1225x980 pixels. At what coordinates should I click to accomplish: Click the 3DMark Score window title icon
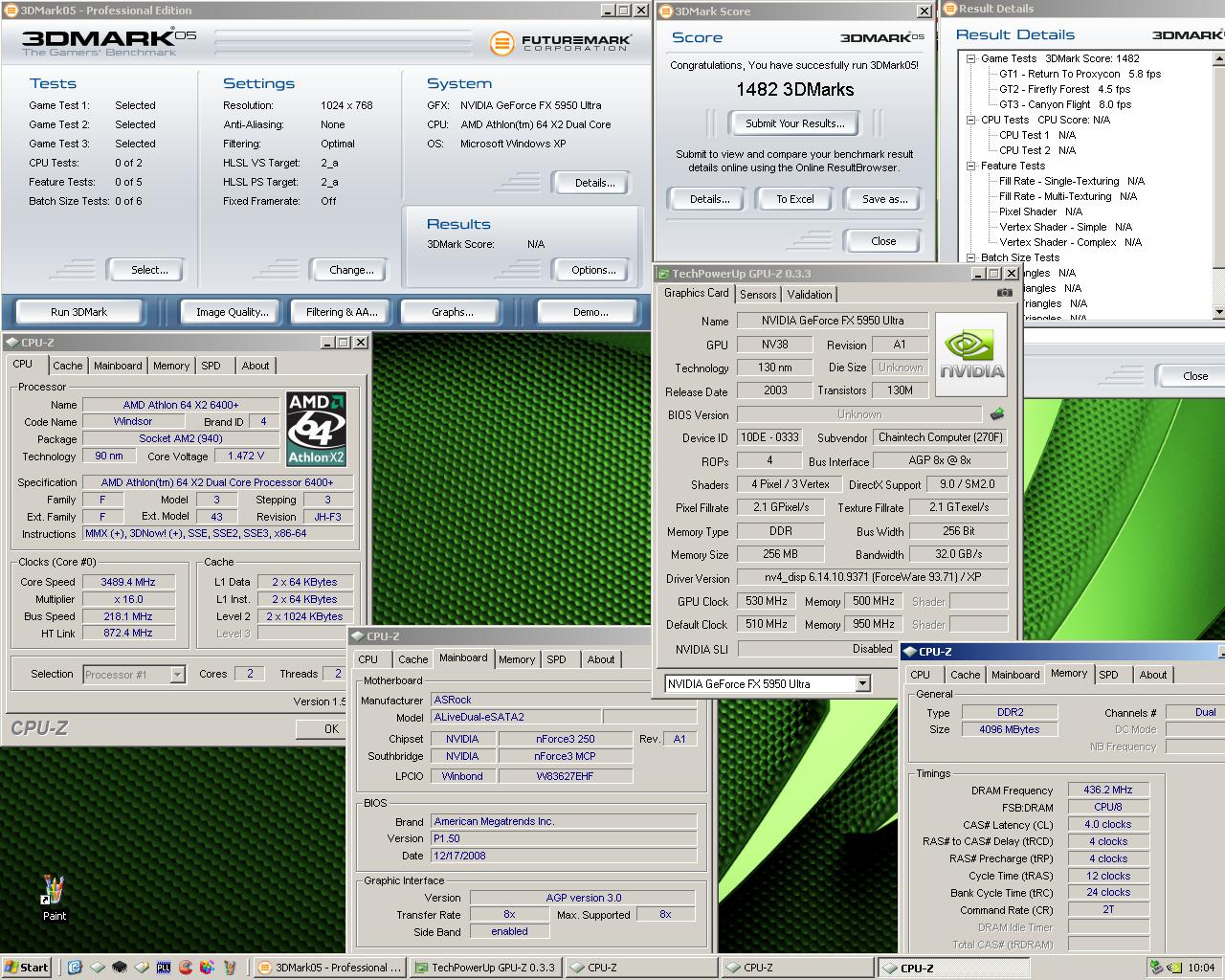666,11
